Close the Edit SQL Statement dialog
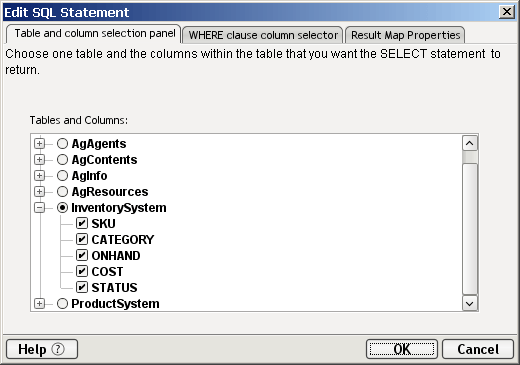Viewport: 520px width, 365px height. tap(507, 12)
